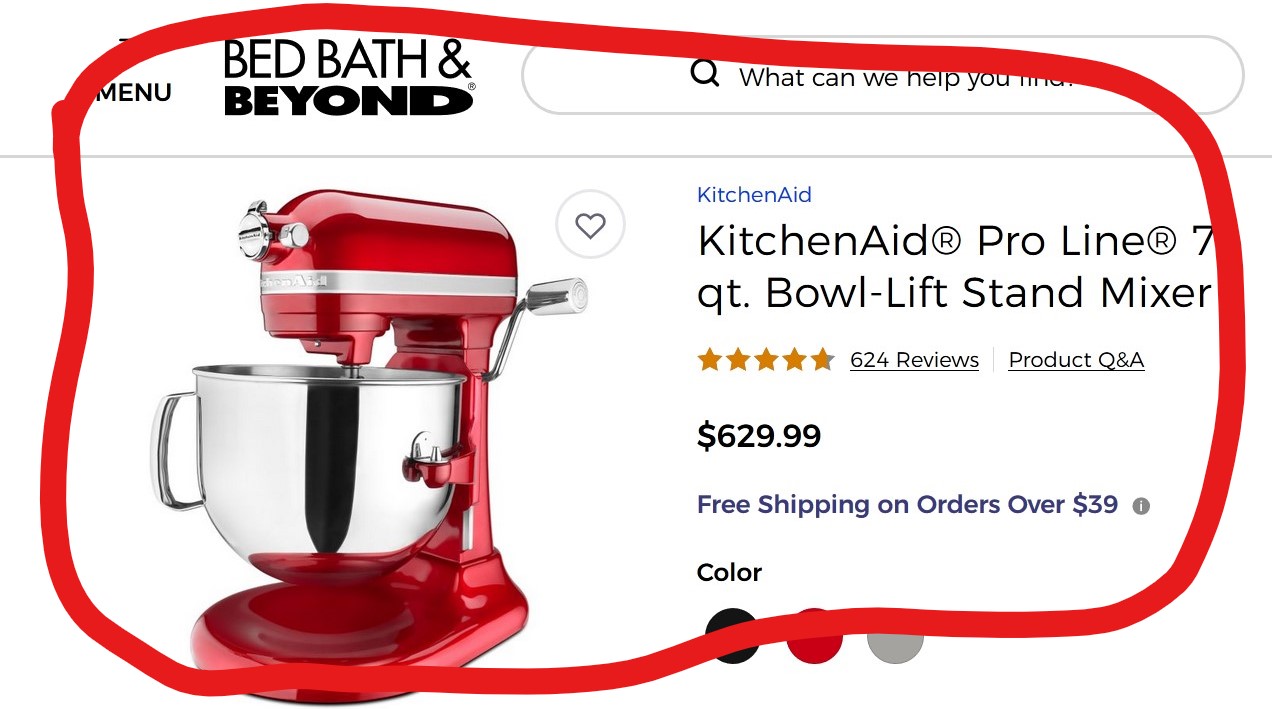Click the KitchenAid Pro Line product title
Image resolution: width=1272 pixels, height=709 pixels.
pyautogui.click(x=955, y=266)
